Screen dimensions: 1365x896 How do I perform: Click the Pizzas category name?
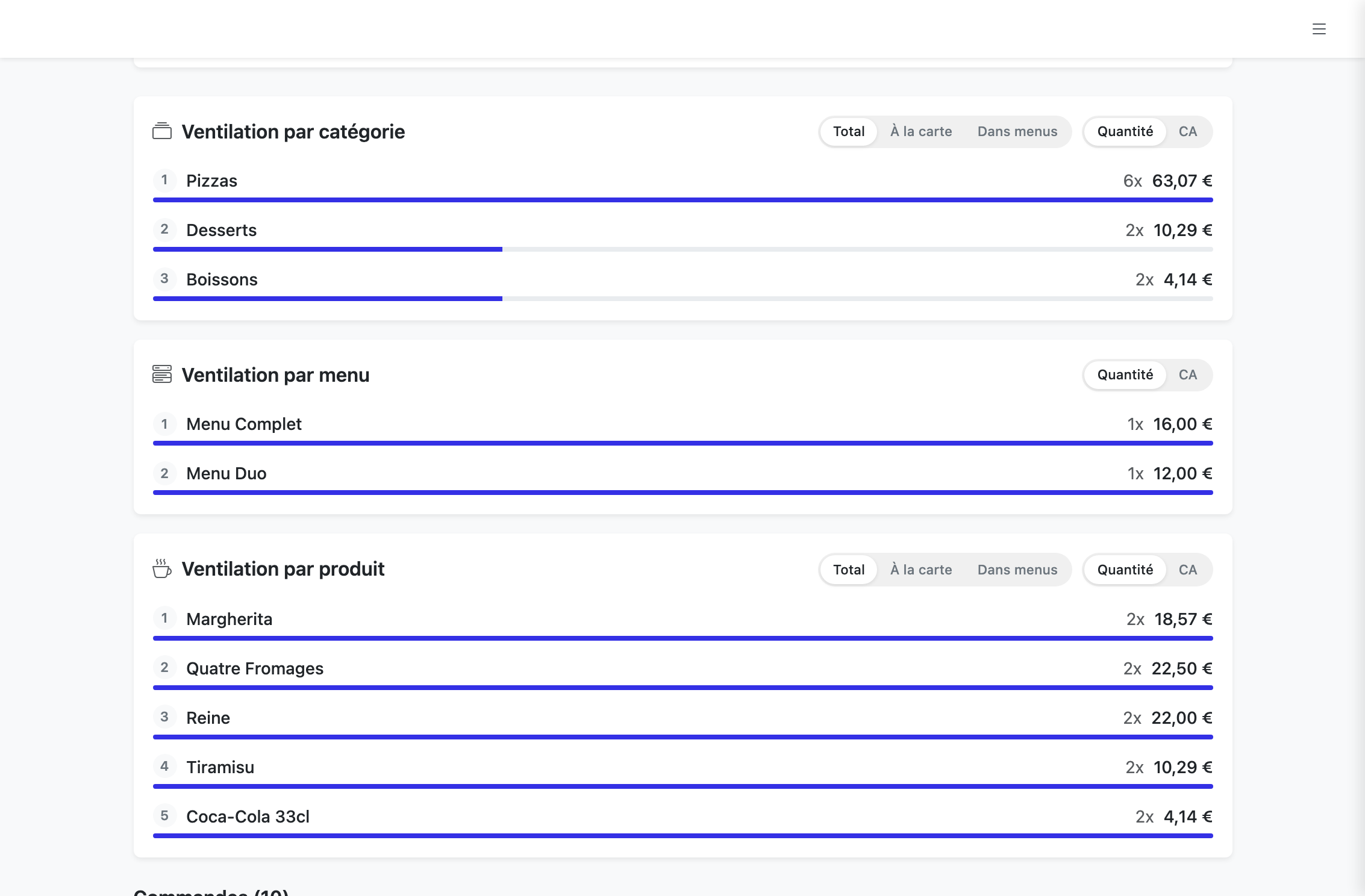click(x=211, y=181)
